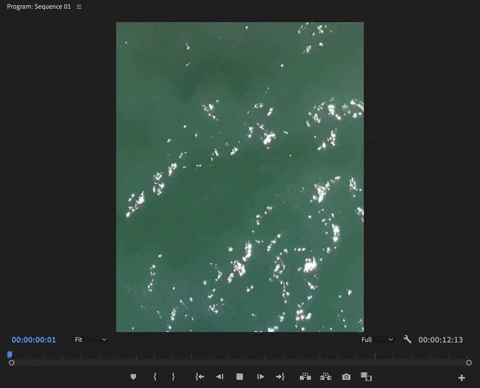Open the Button Editor plus icon
Screen dimensions: 480x388
coord(462,378)
